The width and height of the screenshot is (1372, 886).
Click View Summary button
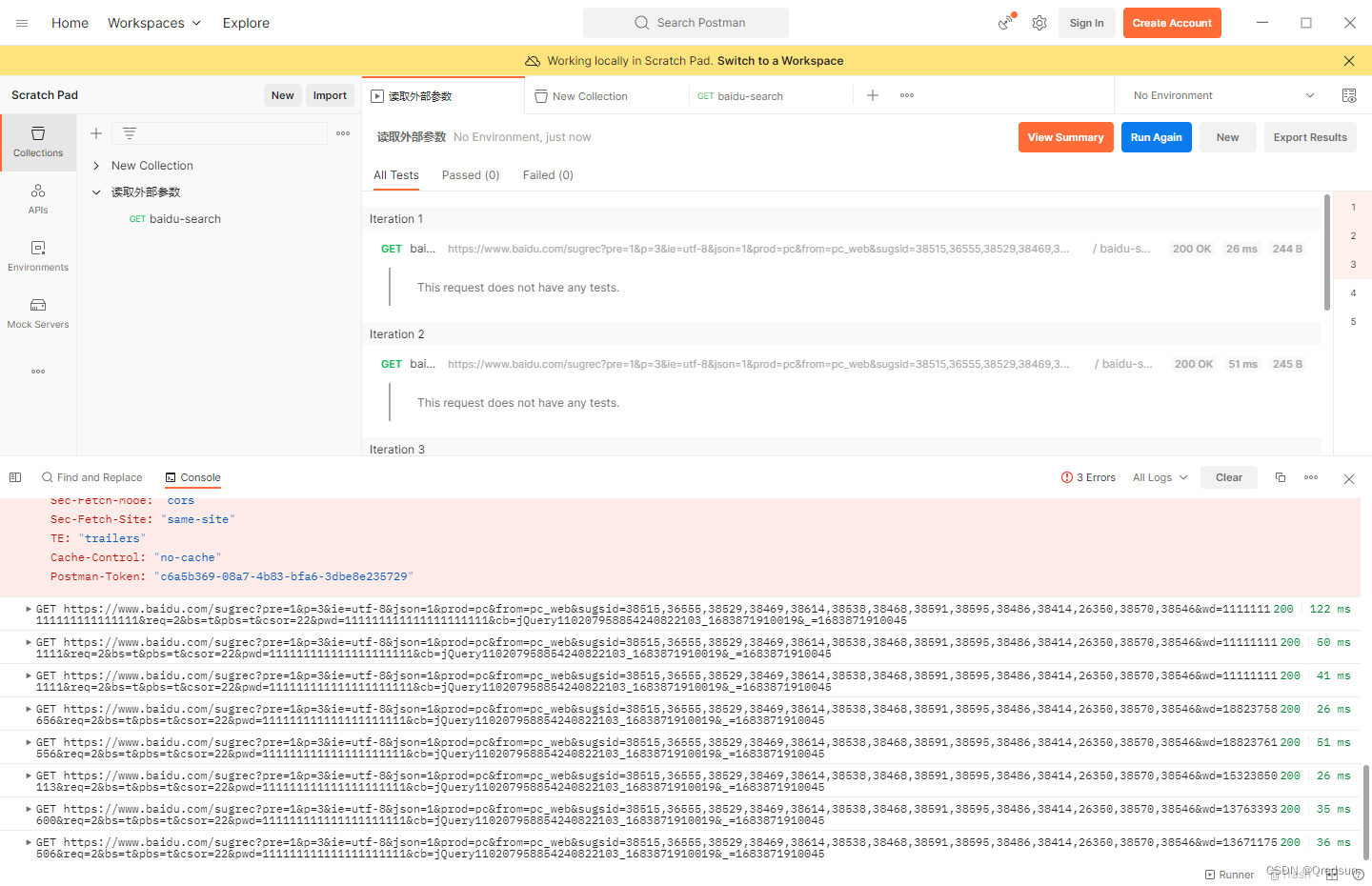click(x=1065, y=137)
